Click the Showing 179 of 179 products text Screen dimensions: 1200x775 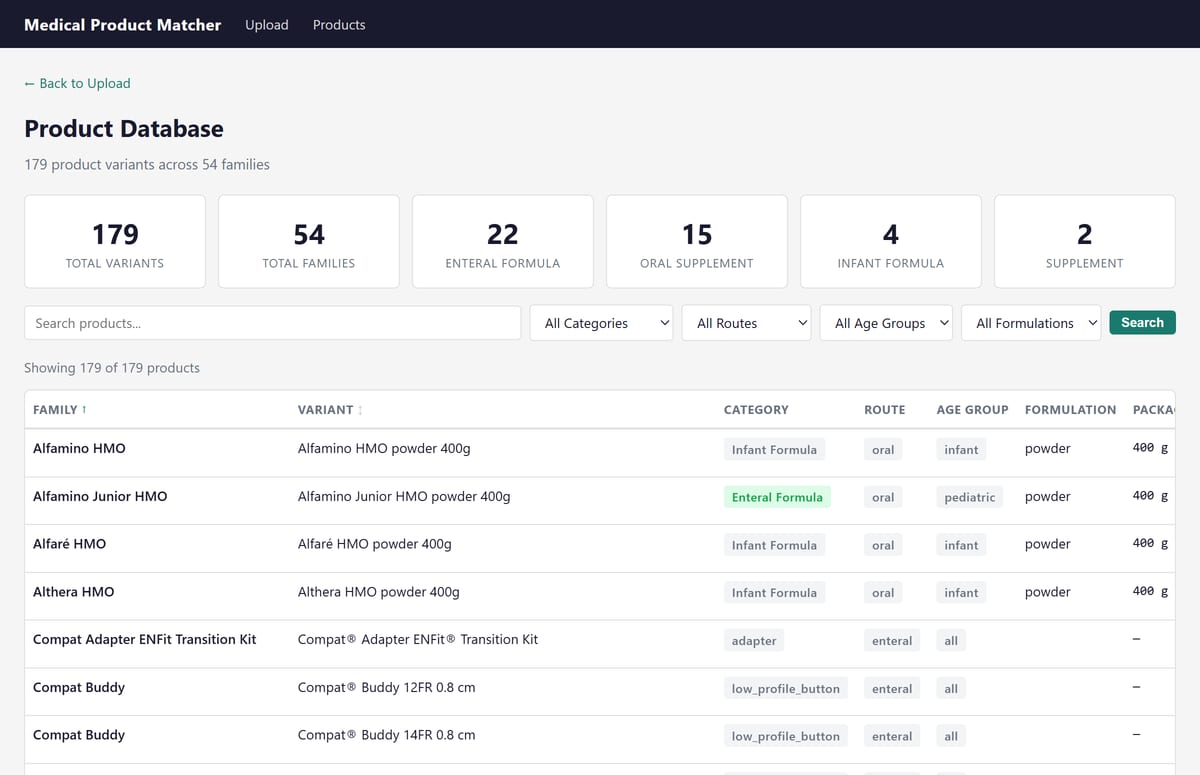[x=112, y=368]
